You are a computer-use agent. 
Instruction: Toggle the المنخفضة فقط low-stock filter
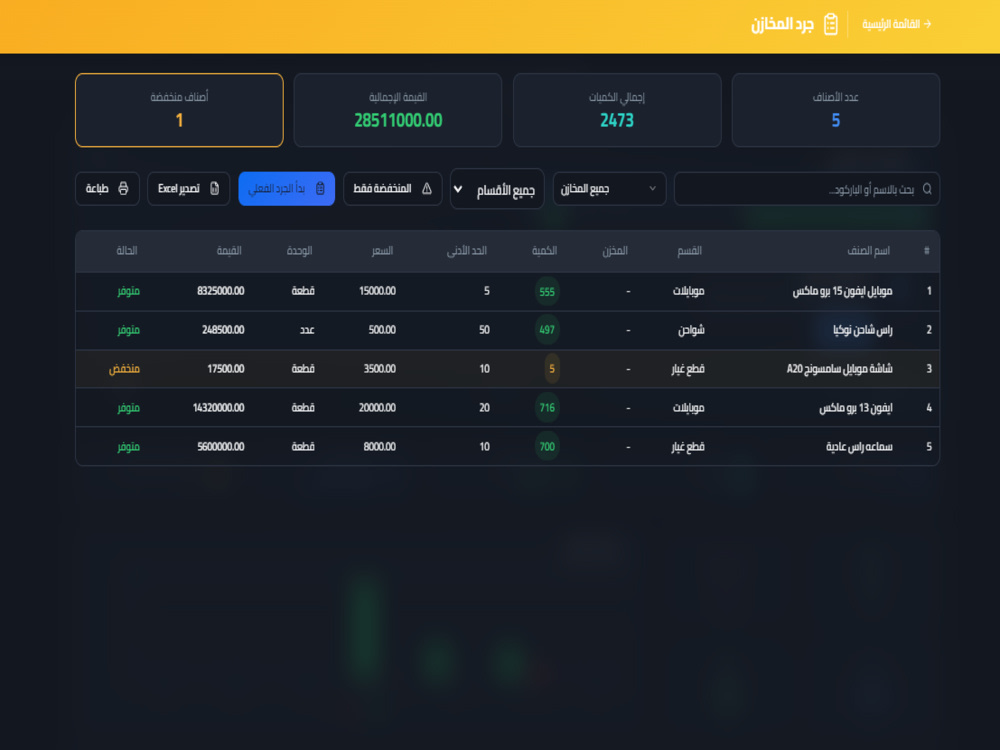click(x=392, y=189)
